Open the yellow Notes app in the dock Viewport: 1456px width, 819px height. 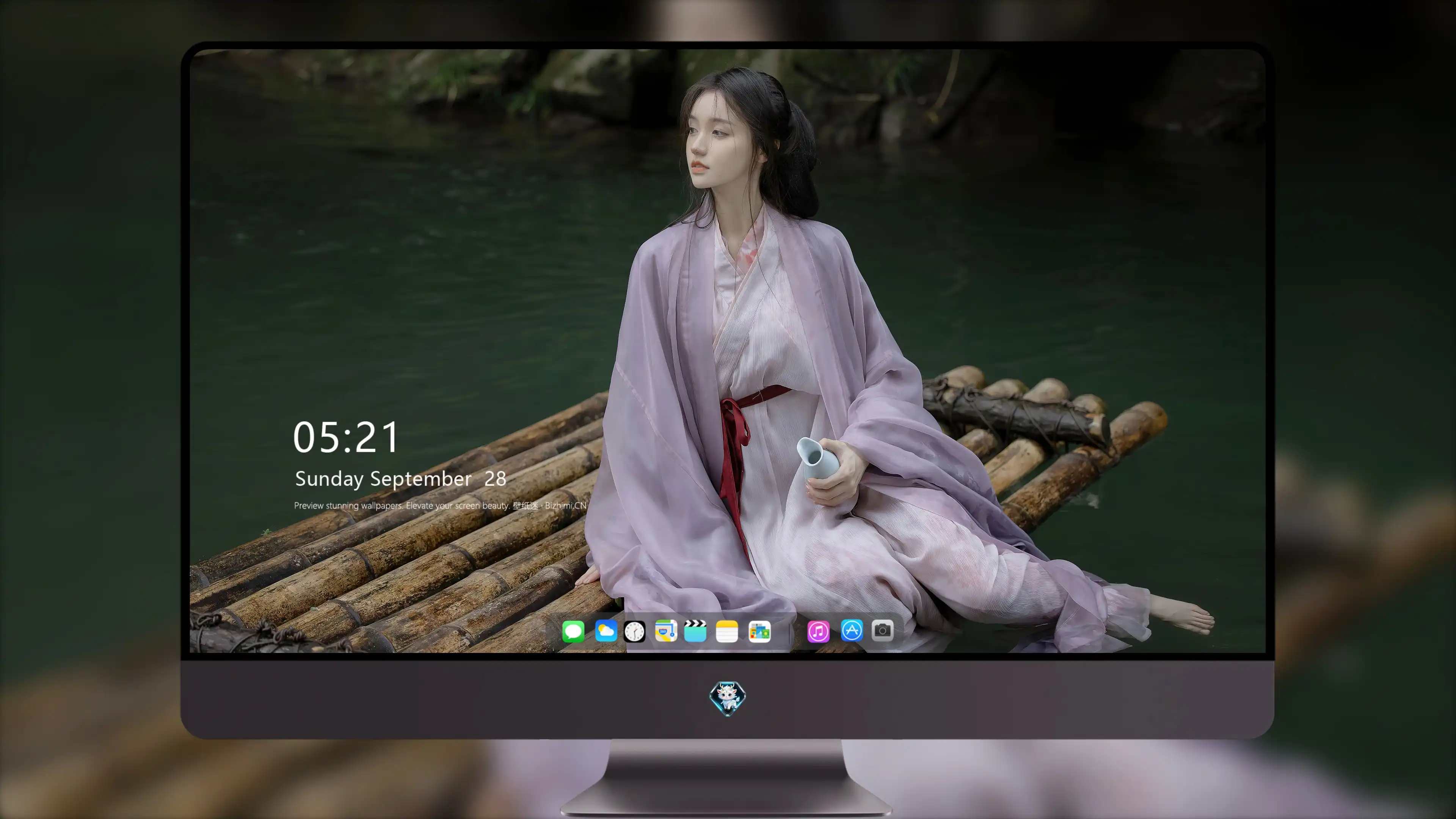(727, 631)
